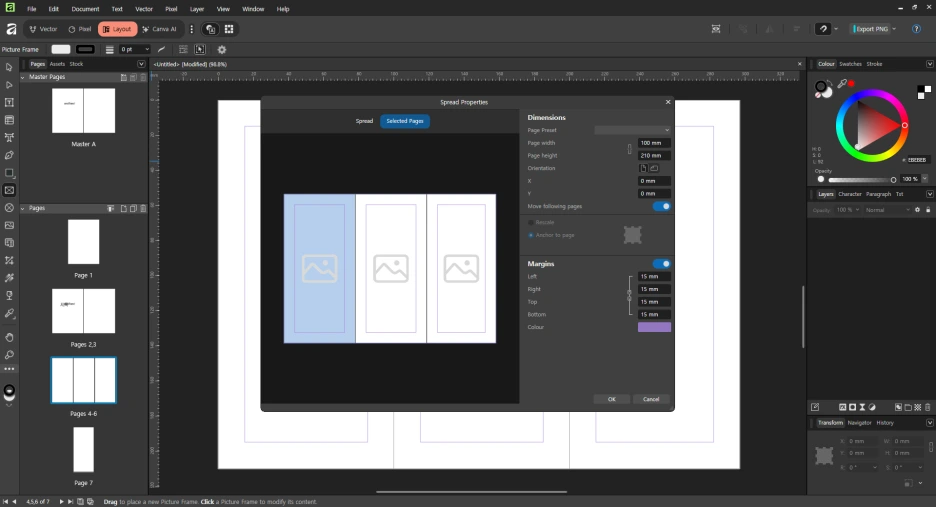
Task: Toggle the margins link chain icon
Action: click(629, 295)
